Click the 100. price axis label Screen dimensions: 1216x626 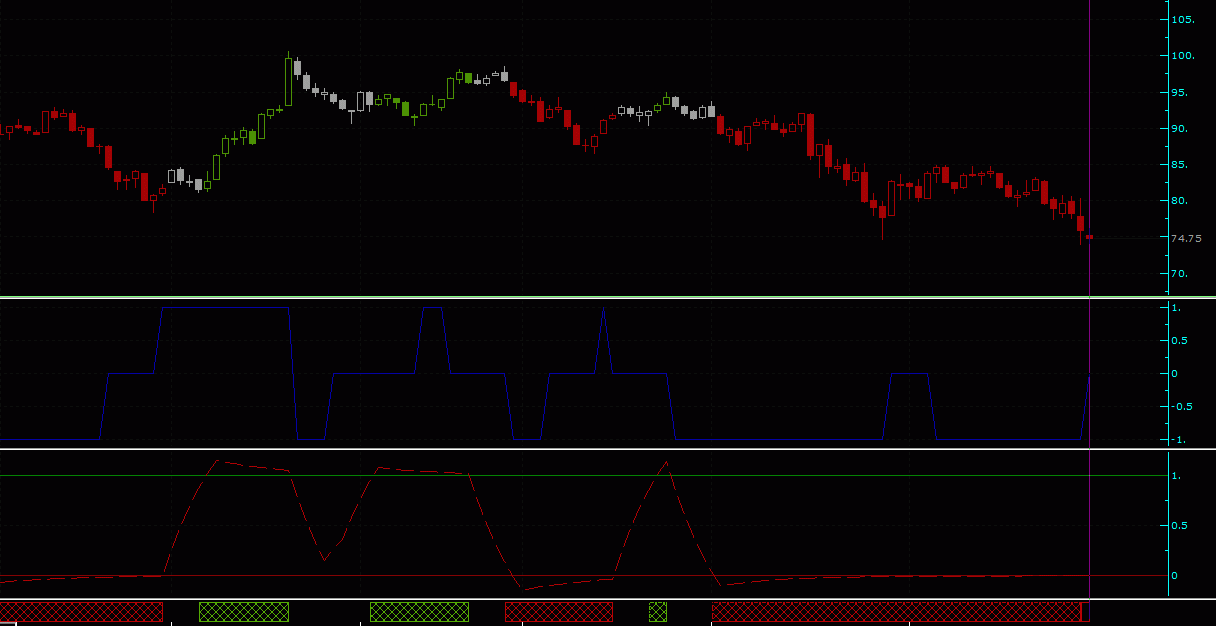[1183, 56]
